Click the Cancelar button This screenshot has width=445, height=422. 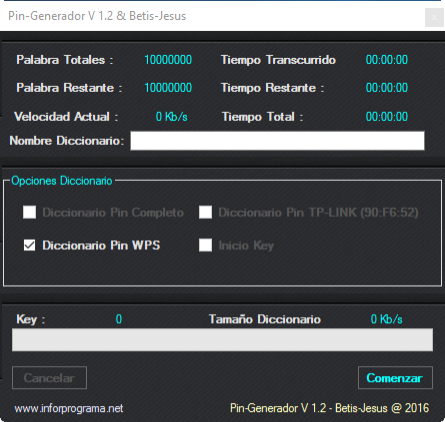point(49,378)
